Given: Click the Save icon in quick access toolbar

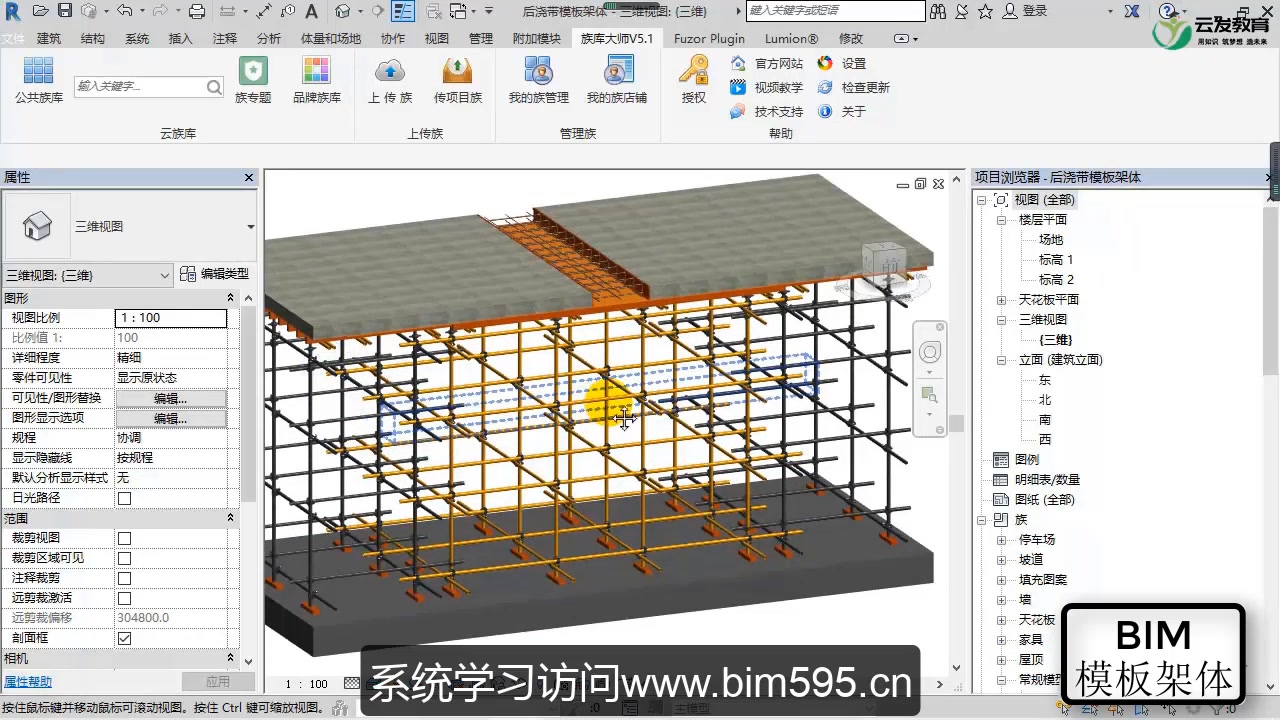Looking at the screenshot, I should (x=64, y=11).
